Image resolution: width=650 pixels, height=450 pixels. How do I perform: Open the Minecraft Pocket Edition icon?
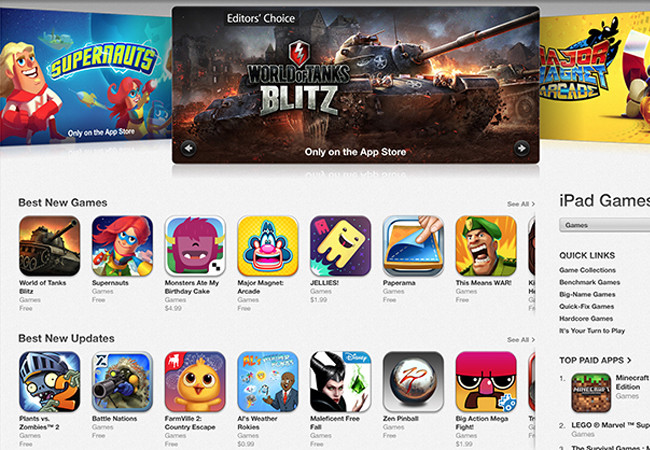click(591, 393)
